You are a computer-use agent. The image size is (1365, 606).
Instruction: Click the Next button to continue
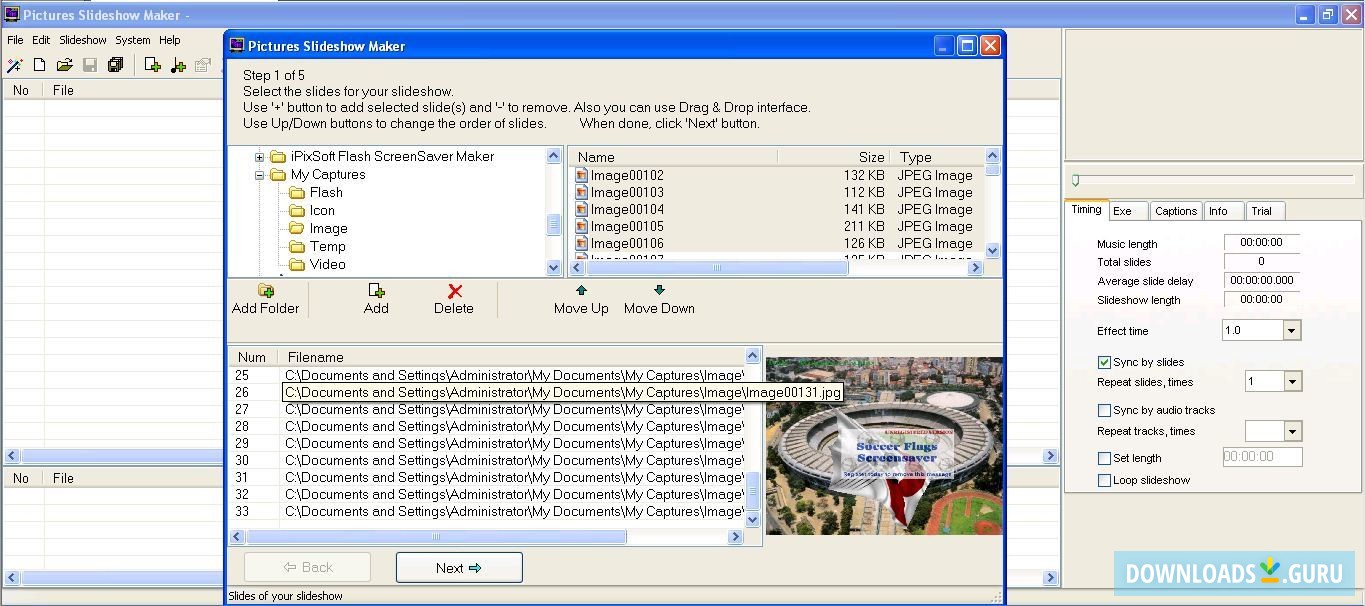(x=458, y=567)
